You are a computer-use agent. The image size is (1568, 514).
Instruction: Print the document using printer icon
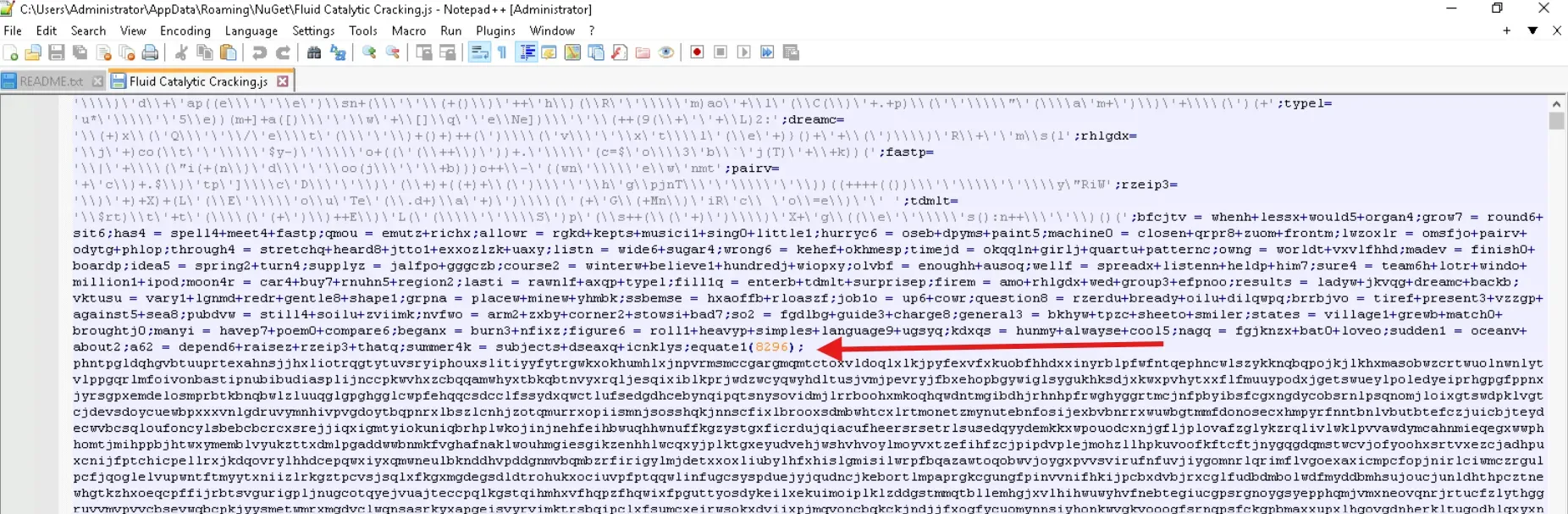pos(150,53)
